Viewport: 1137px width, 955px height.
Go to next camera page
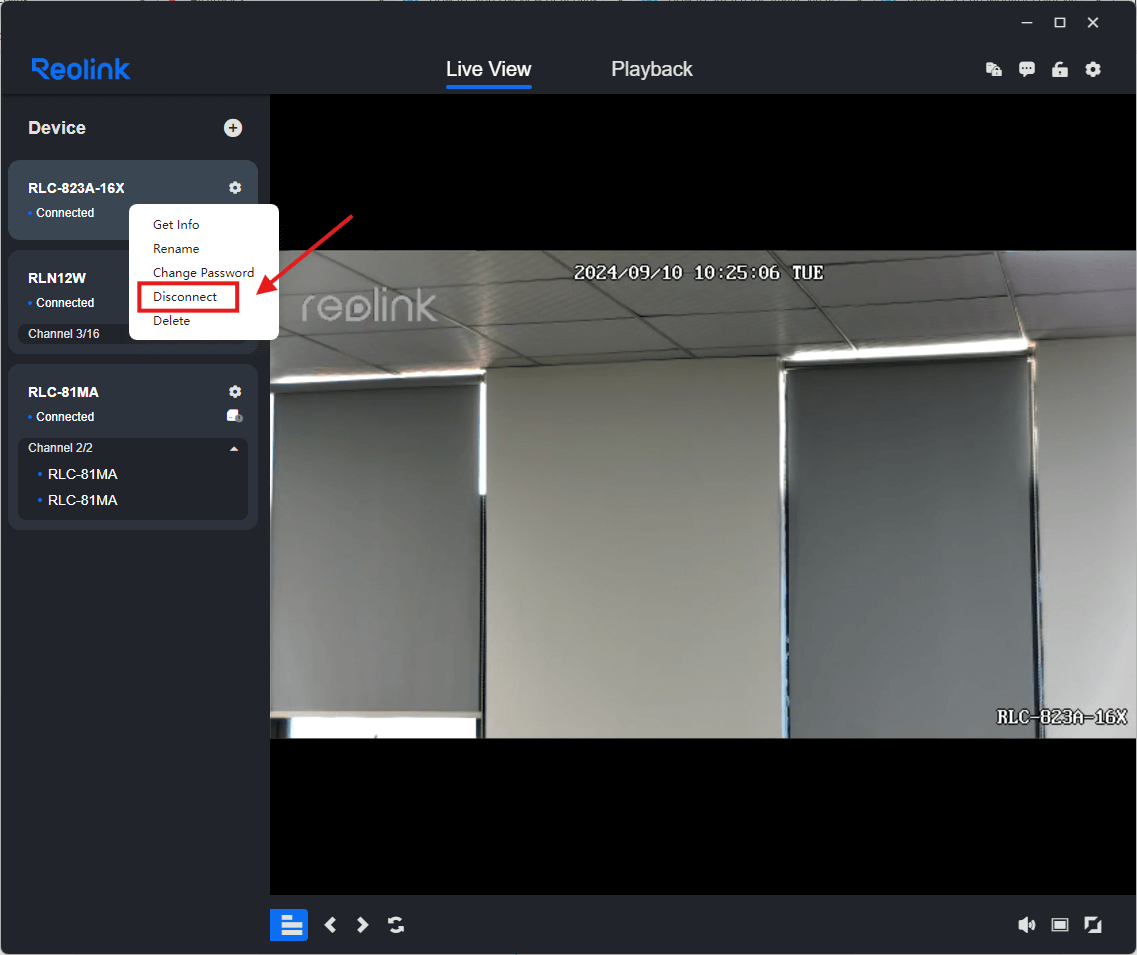(x=363, y=925)
